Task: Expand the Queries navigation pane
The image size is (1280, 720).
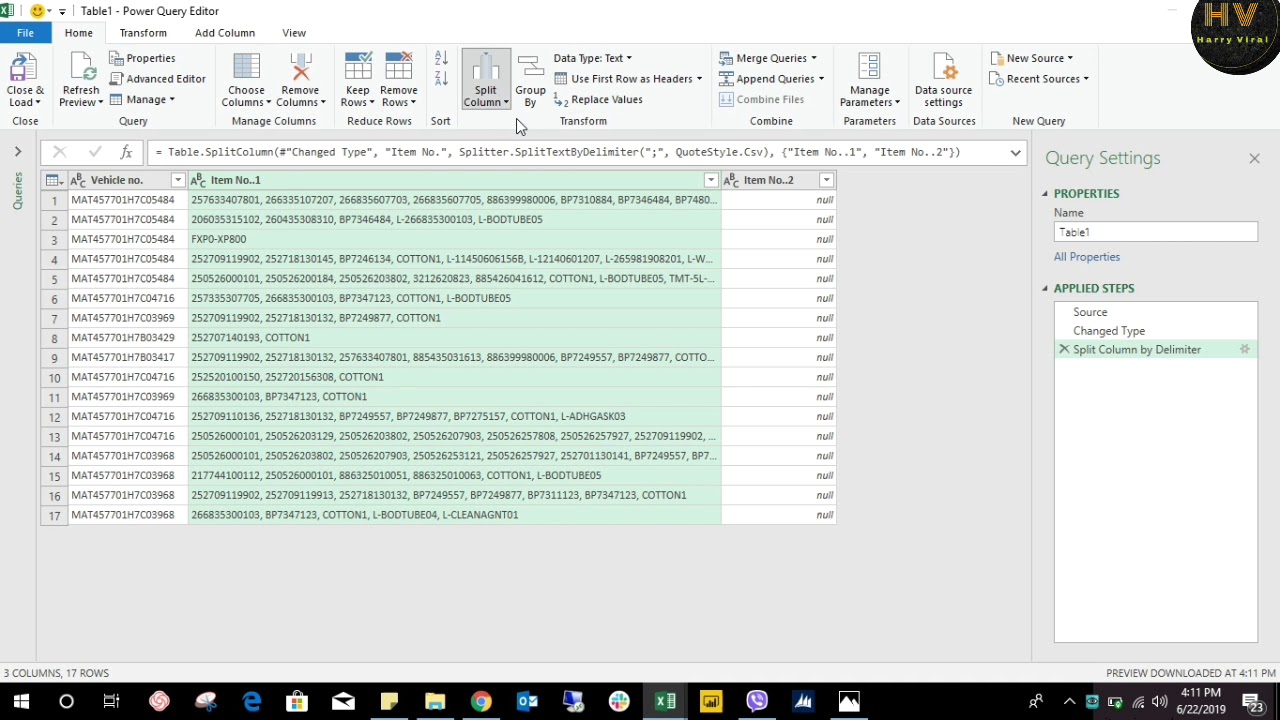Action: coord(17,152)
